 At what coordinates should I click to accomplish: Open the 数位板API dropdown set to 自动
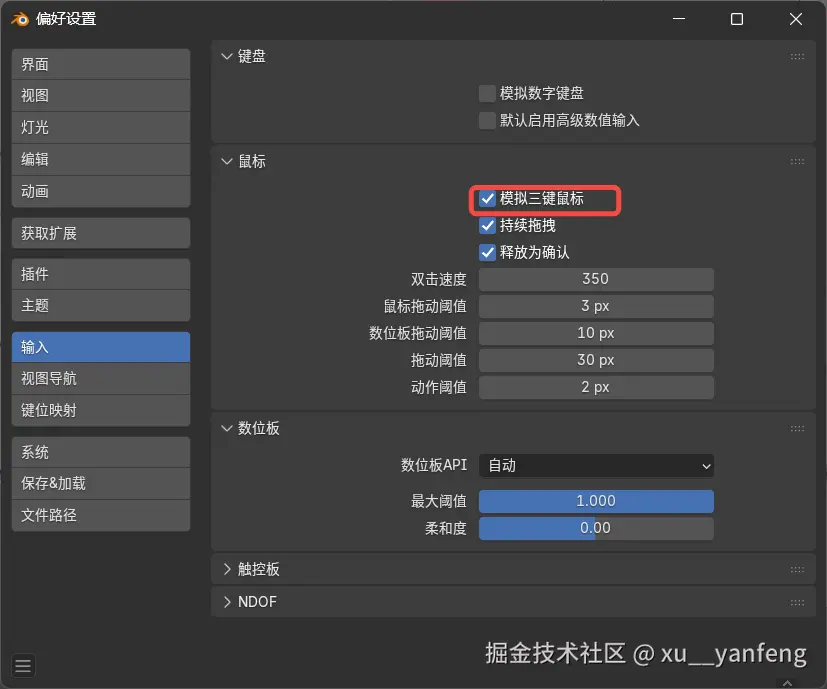coord(596,466)
